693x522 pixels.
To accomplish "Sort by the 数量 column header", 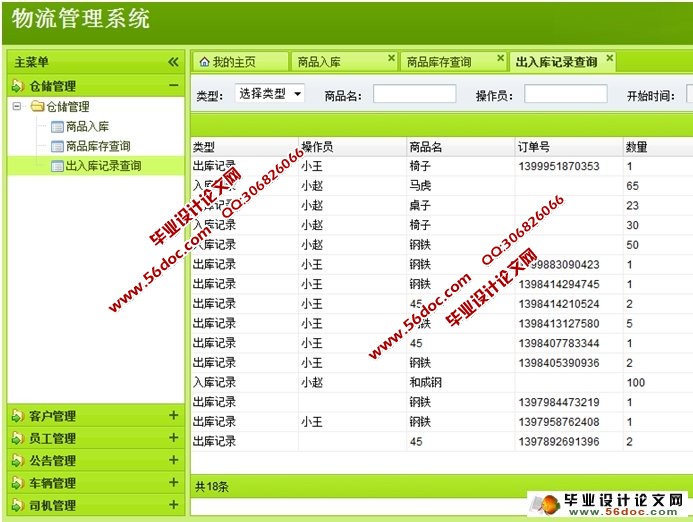I will click(658, 147).
